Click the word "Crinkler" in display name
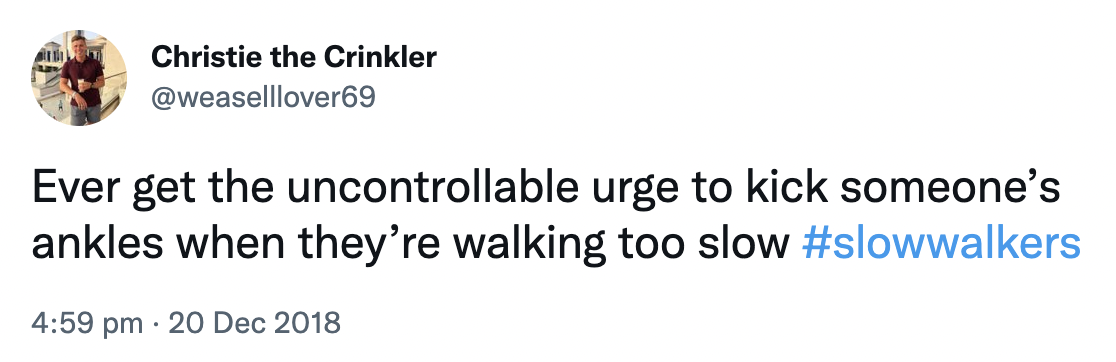Screen dimensions: 1116x362 [x=380, y=57]
